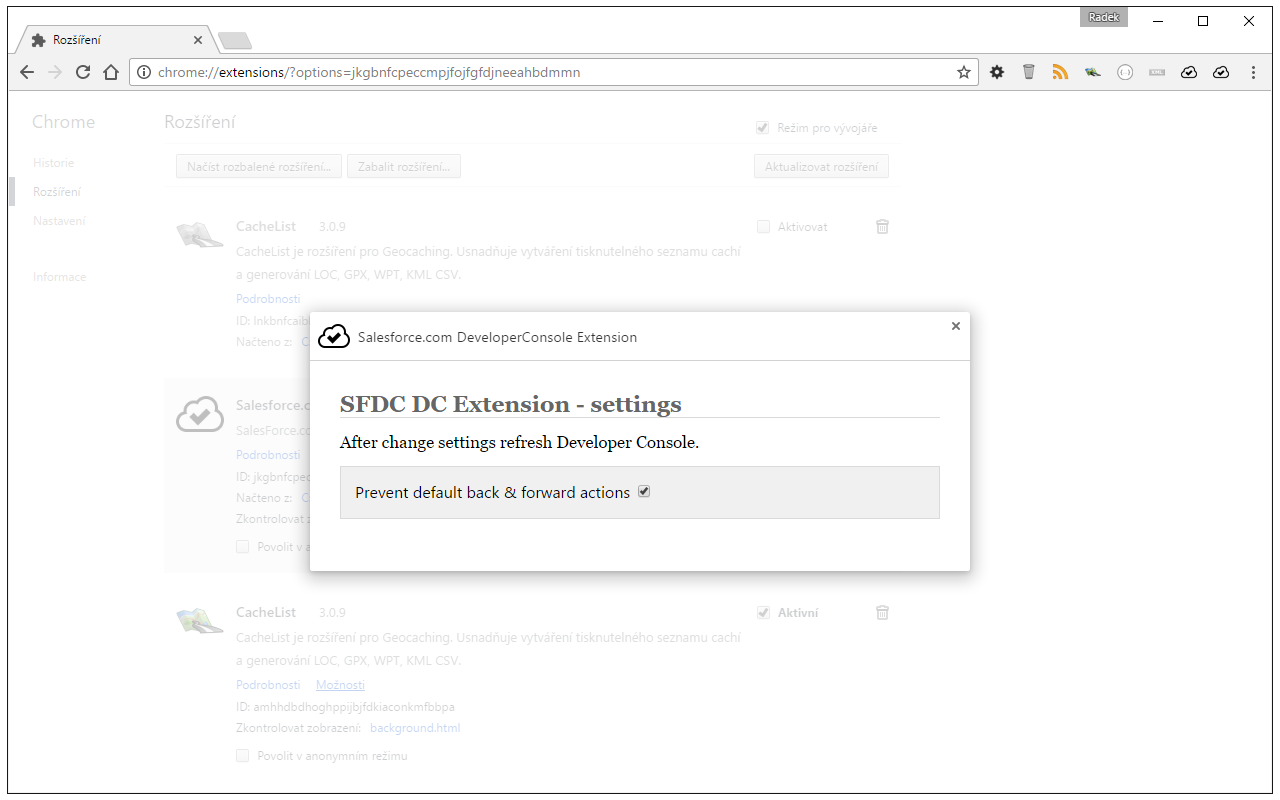This screenshot has height=800, width=1280.
Task: Open Podrobnosti link of inactive CacheList
Action: coord(268,299)
